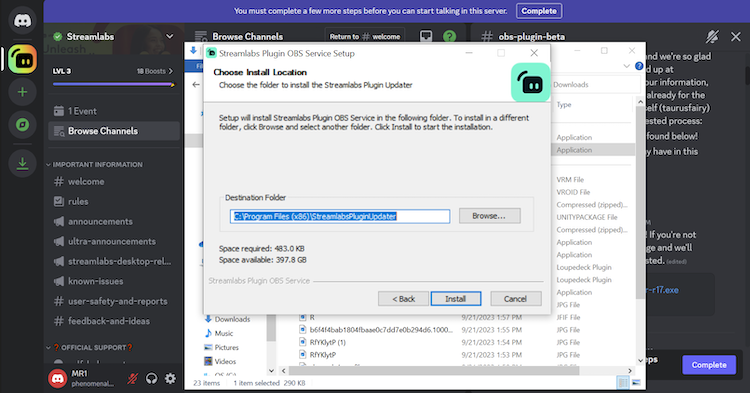750x393 pixels.
Task: Open user-safety-and-reports channel
Action: click(114, 301)
